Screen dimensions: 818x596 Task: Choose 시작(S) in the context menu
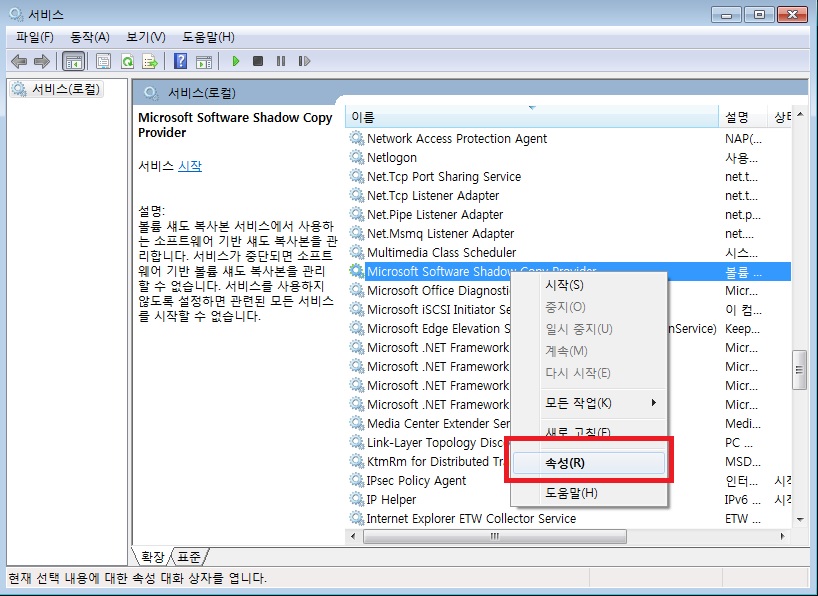tap(588, 285)
